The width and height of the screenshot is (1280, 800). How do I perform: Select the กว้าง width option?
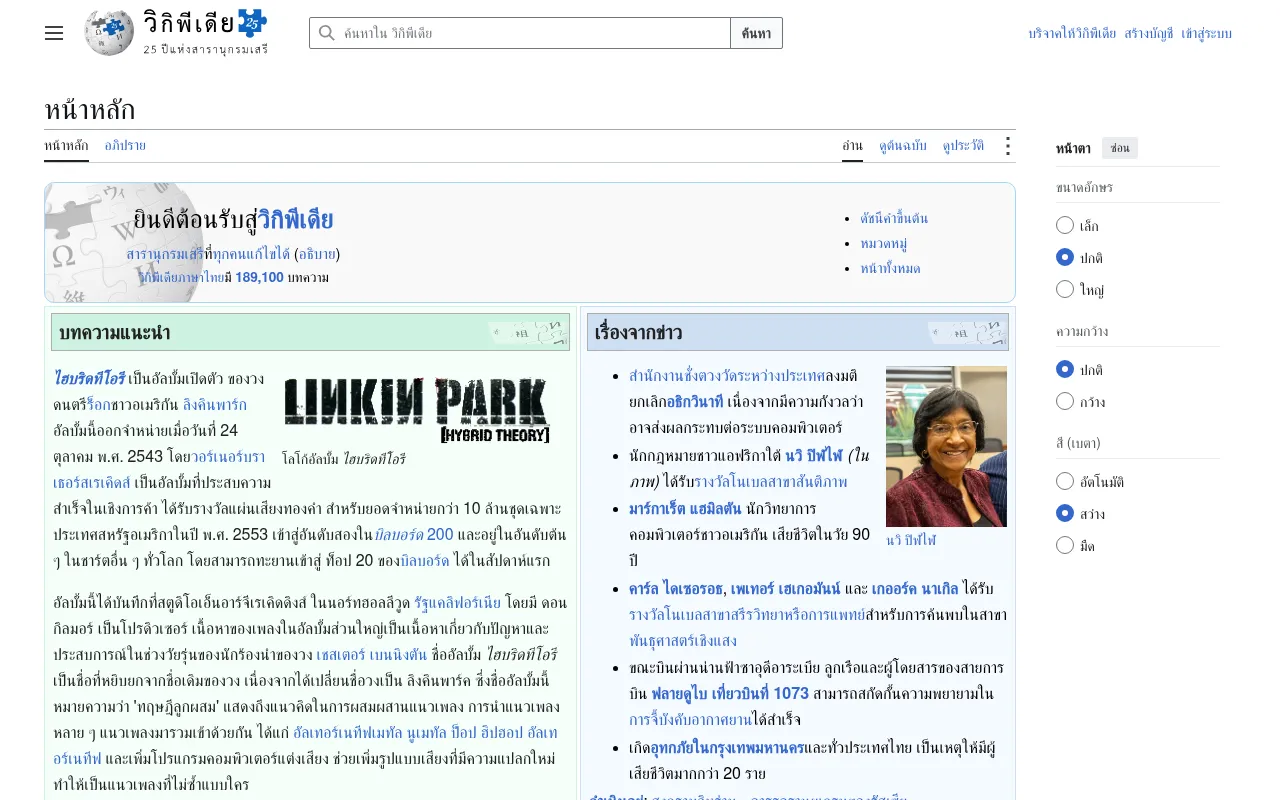tap(1065, 401)
